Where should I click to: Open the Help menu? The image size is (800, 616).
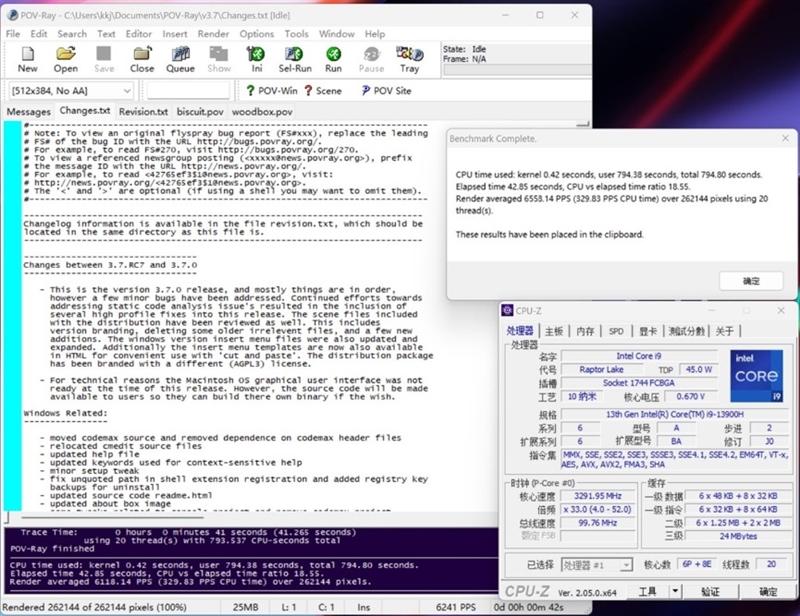[x=375, y=34]
